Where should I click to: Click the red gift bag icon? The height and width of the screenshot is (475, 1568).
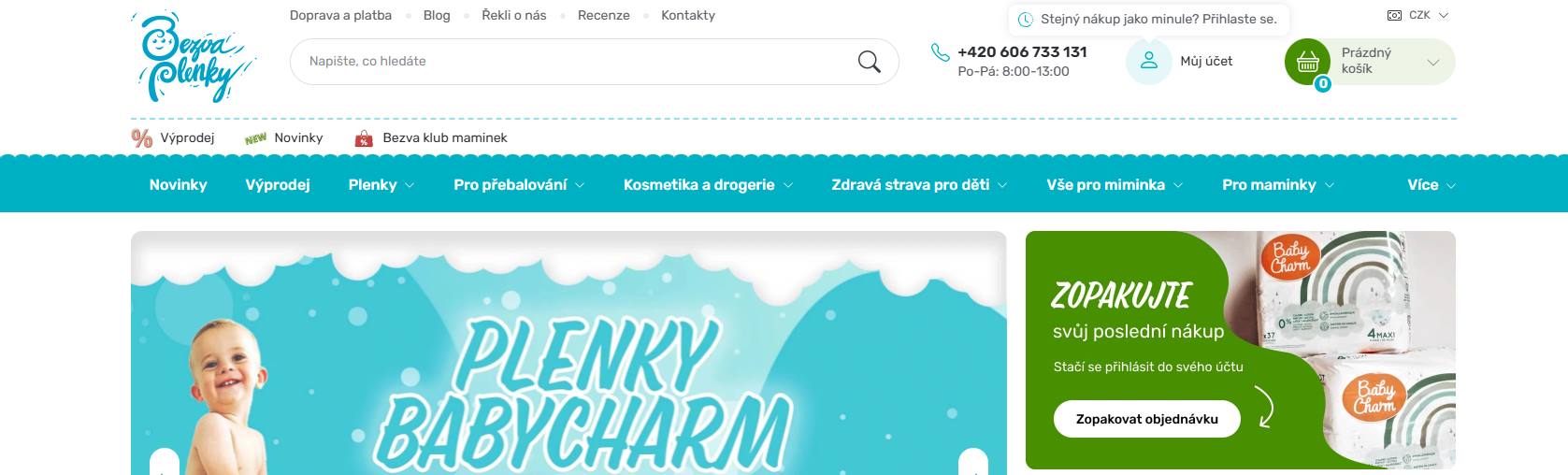[x=364, y=138]
